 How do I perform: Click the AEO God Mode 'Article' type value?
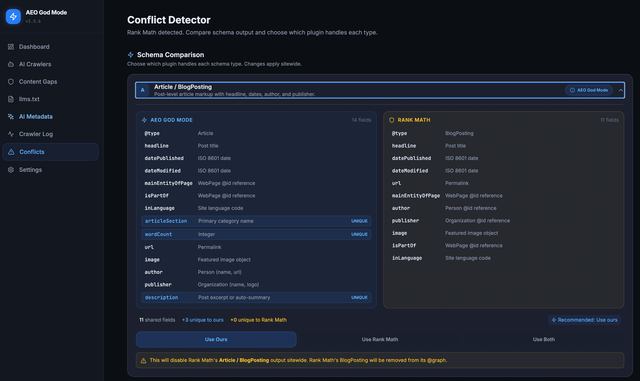click(x=205, y=134)
